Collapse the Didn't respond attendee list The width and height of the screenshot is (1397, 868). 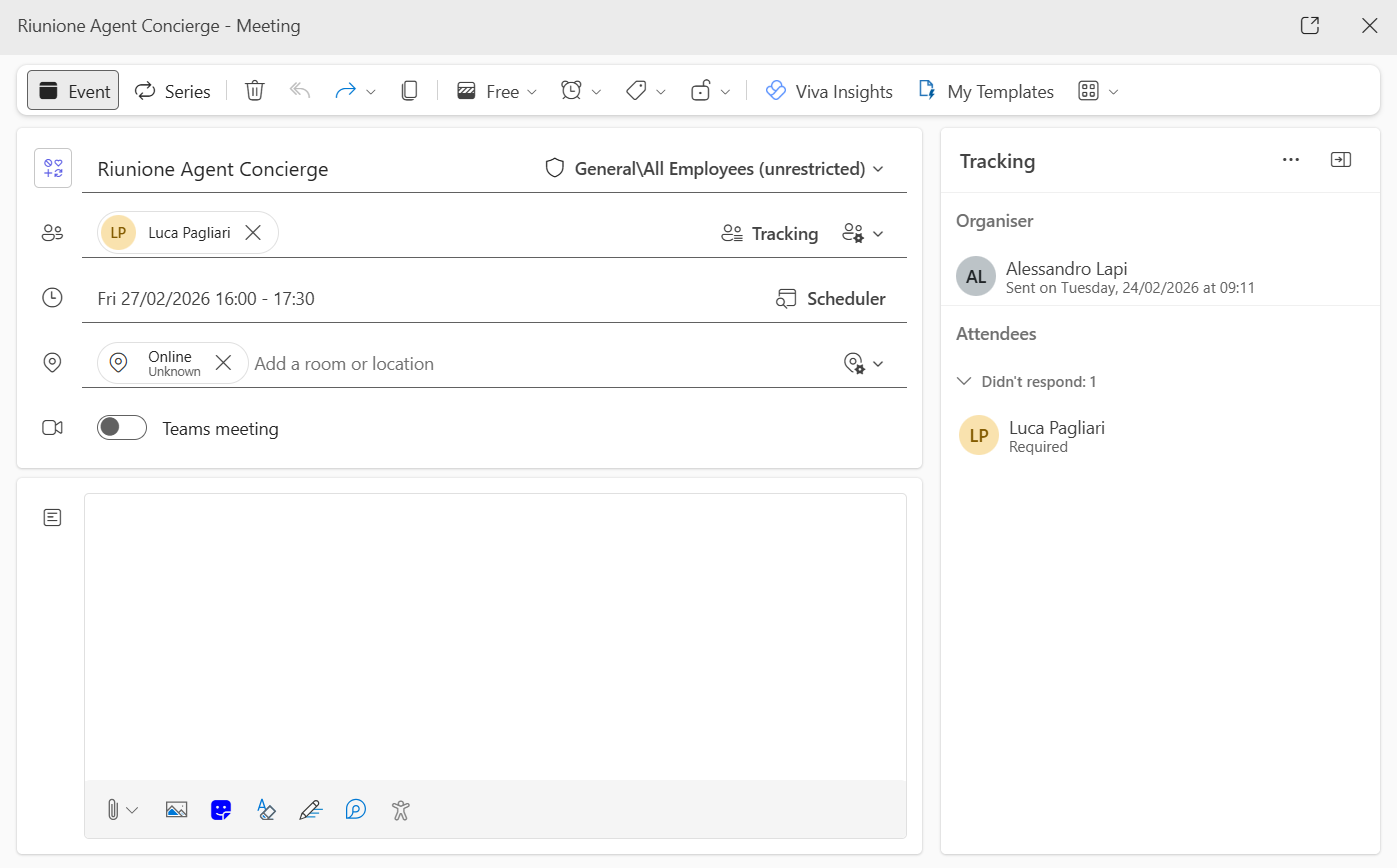[x=965, y=381]
